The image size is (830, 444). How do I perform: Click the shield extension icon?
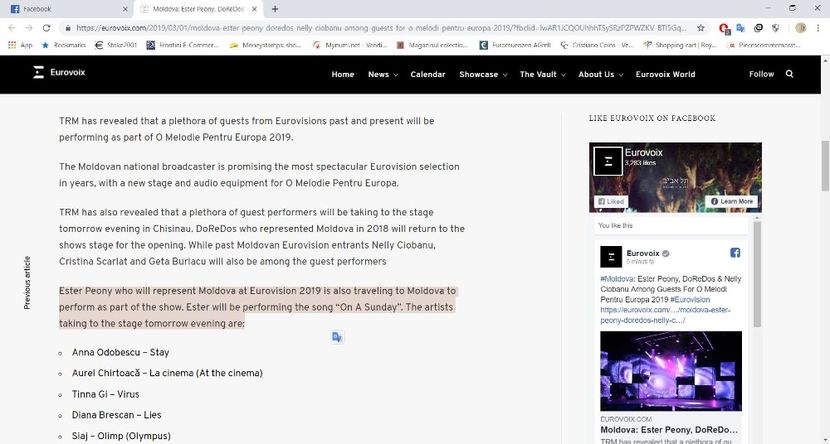[x=775, y=28]
